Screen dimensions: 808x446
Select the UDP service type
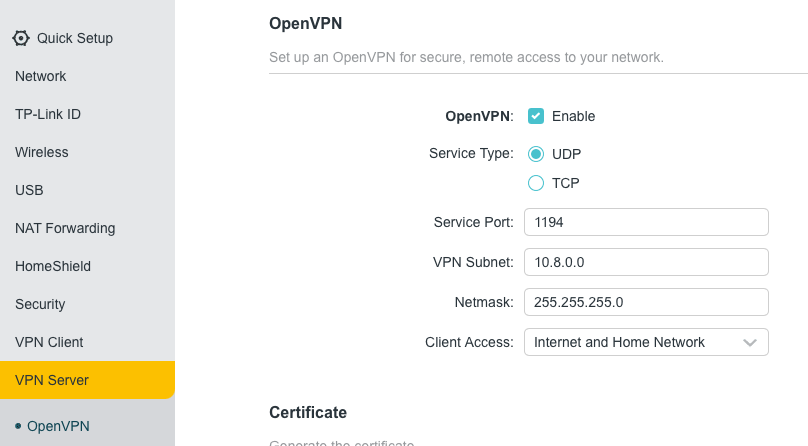[536, 154]
